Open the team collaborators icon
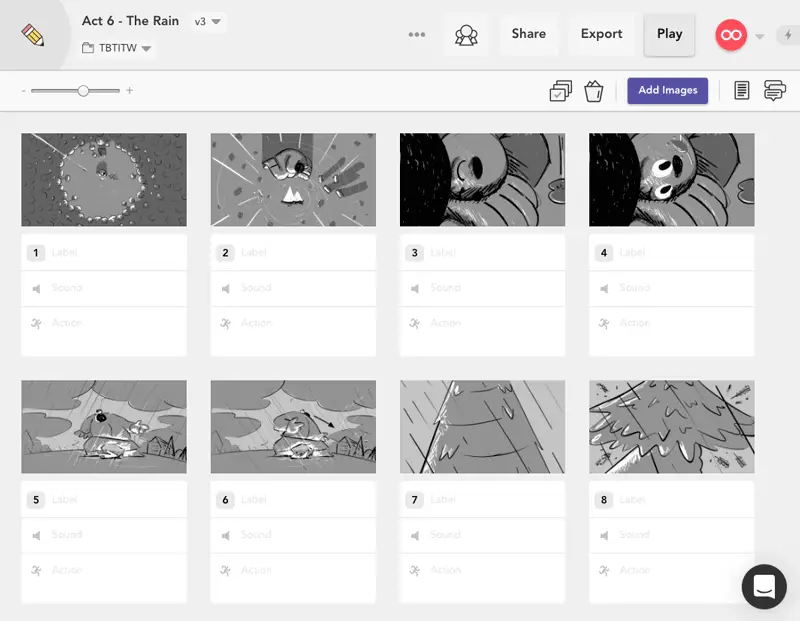800x621 pixels. (x=466, y=35)
